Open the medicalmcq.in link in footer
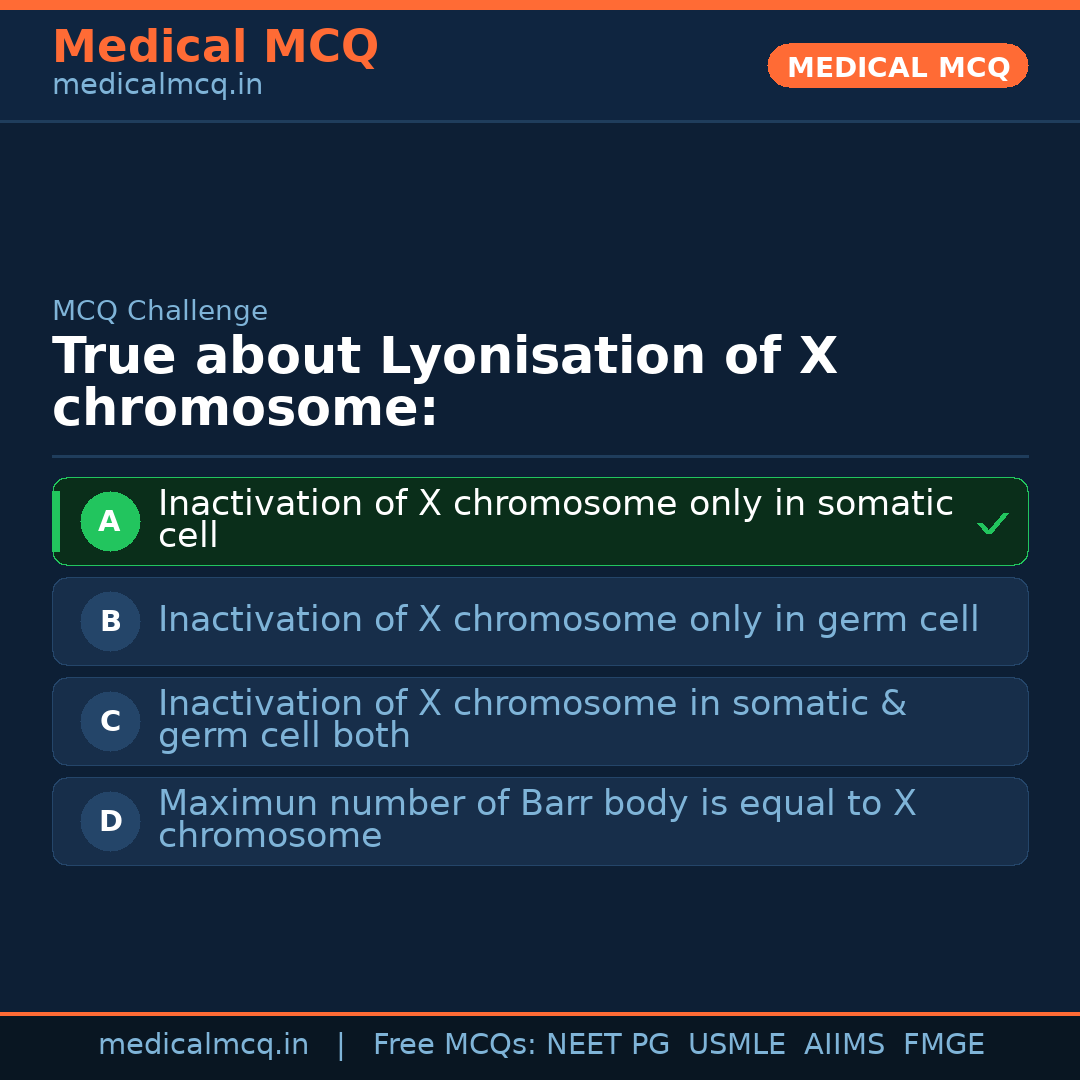Screen dimensions: 1080x1080 [203, 1045]
